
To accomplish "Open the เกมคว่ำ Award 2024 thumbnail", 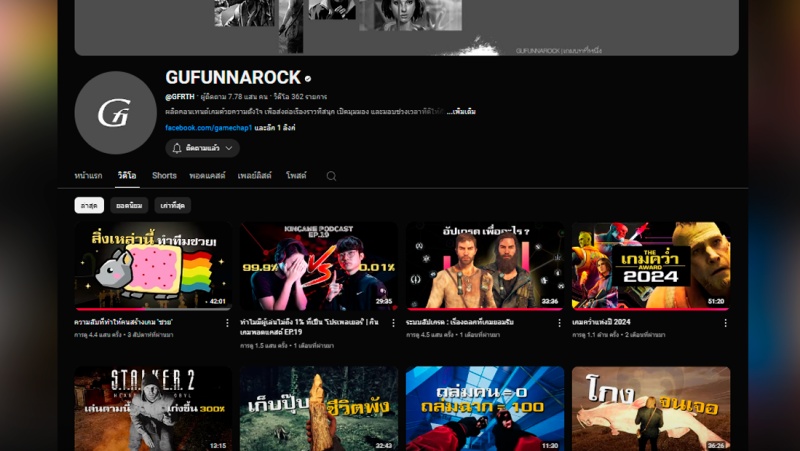I will coord(651,266).
